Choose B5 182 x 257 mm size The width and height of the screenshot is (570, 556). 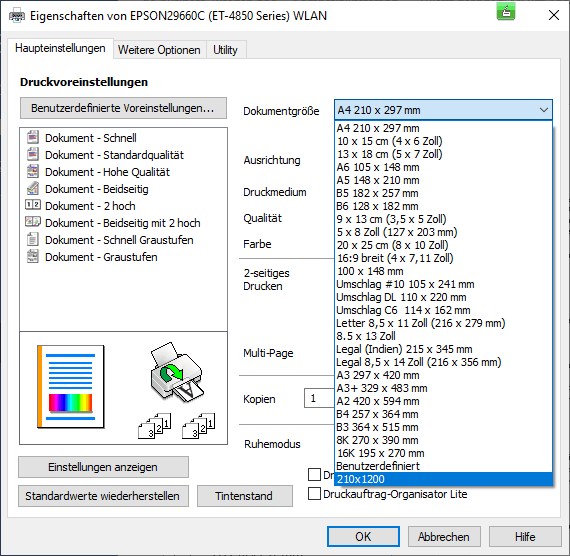(443, 193)
